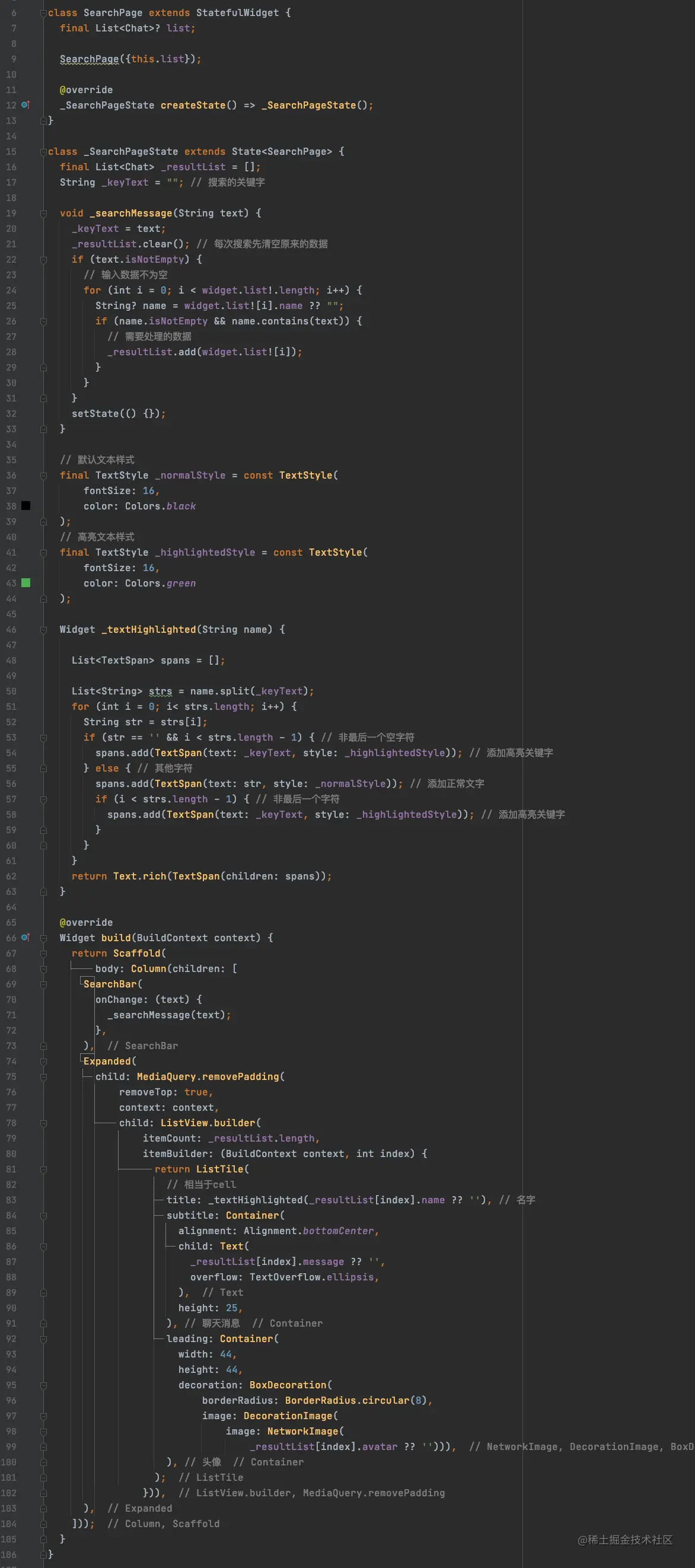This screenshot has width=695, height=1568.
Task: Click Text.rich in the return statement
Action: [x=139, y=876]
